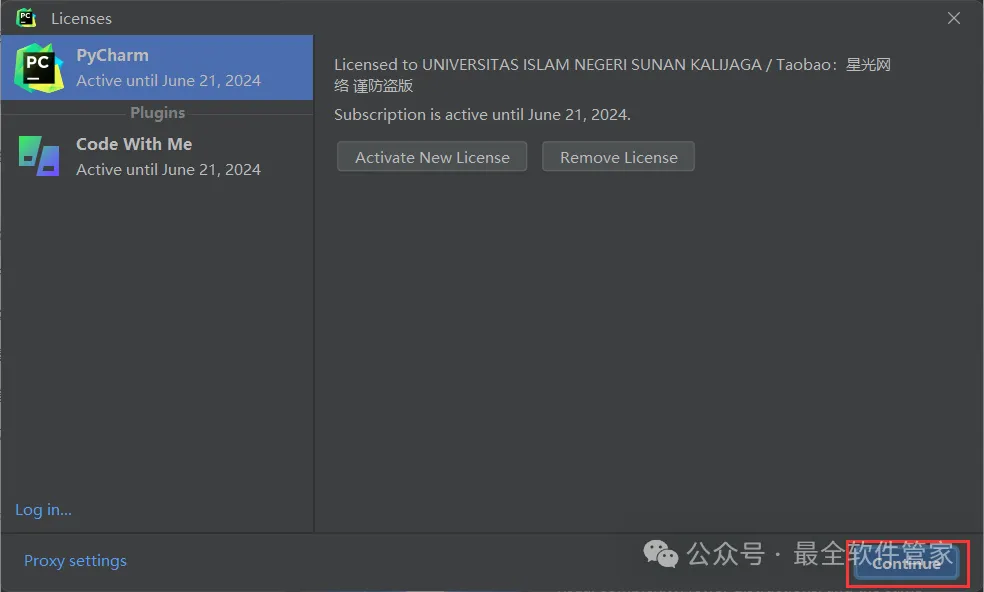Screen dimensions: 984x592
Task: Click the 'Subscription is active until June 21, 2024.' text
Action: (482, 115)
